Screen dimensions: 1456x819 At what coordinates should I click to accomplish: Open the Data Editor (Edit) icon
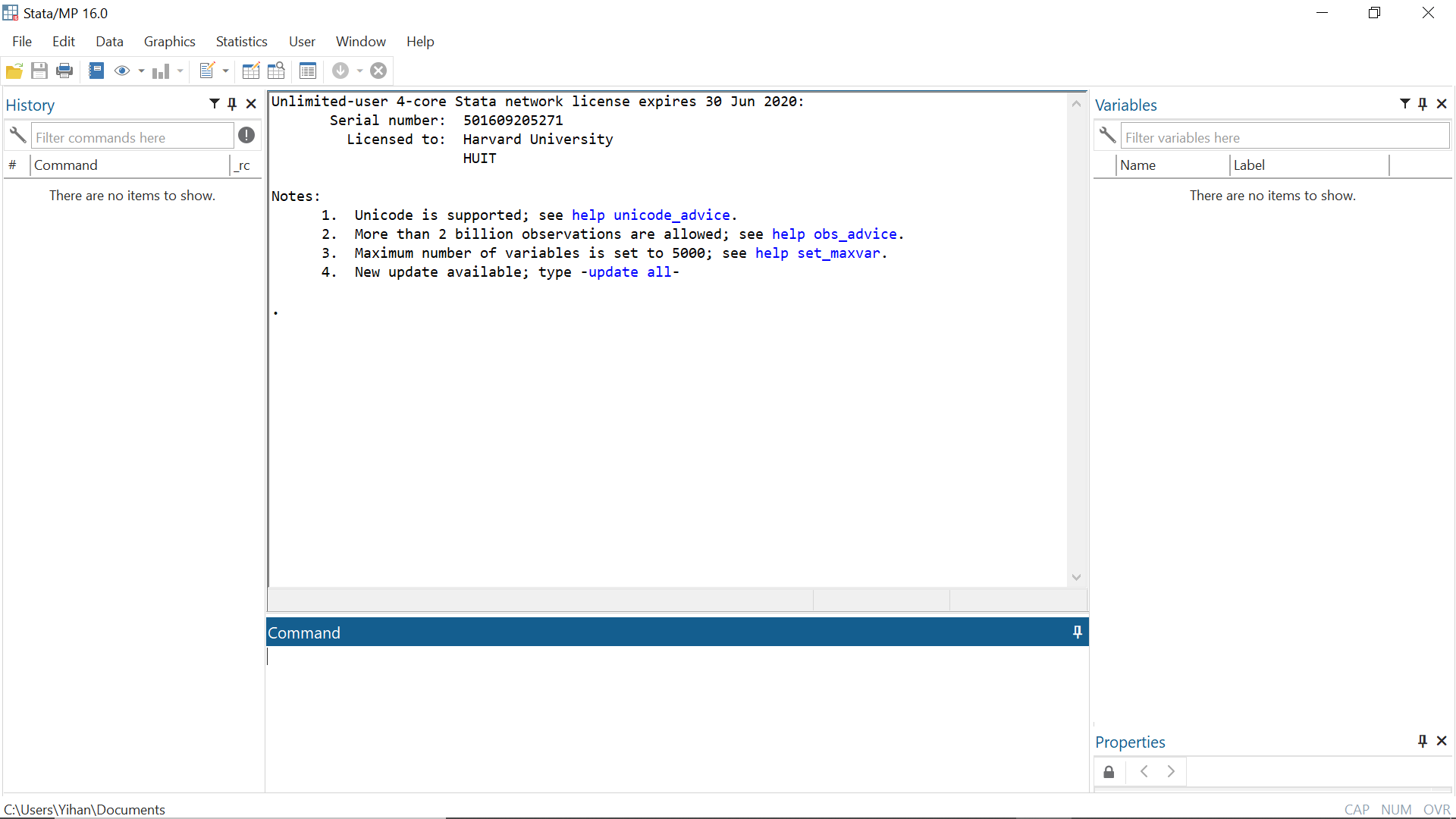pos(251,71)
